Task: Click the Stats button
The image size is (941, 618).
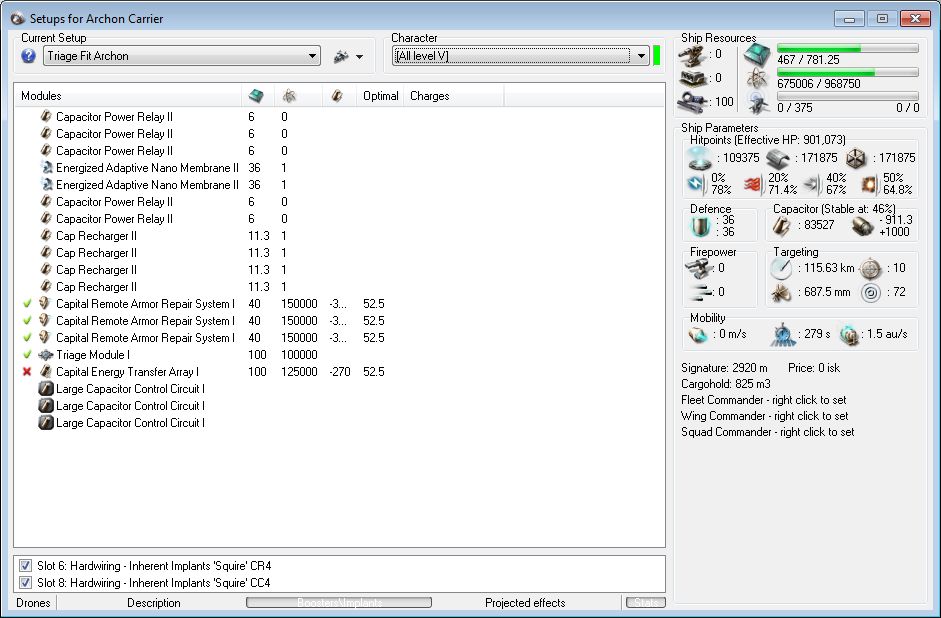Action: 646,602
